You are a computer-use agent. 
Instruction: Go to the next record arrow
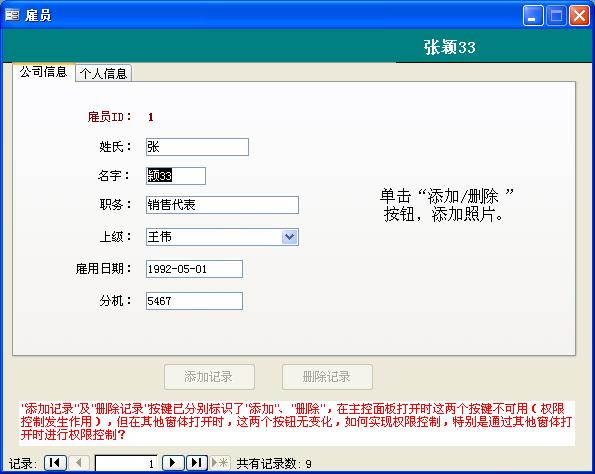click(173, 463)
